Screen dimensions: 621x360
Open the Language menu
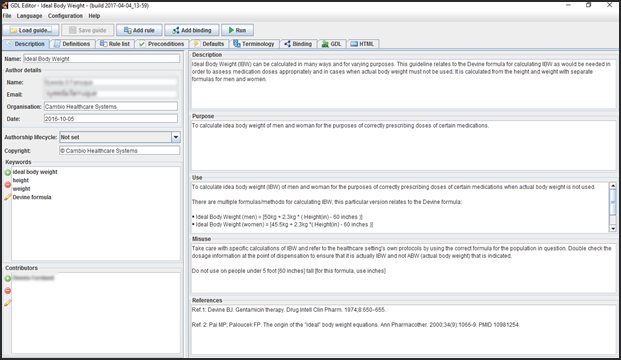tap(29, 16)
